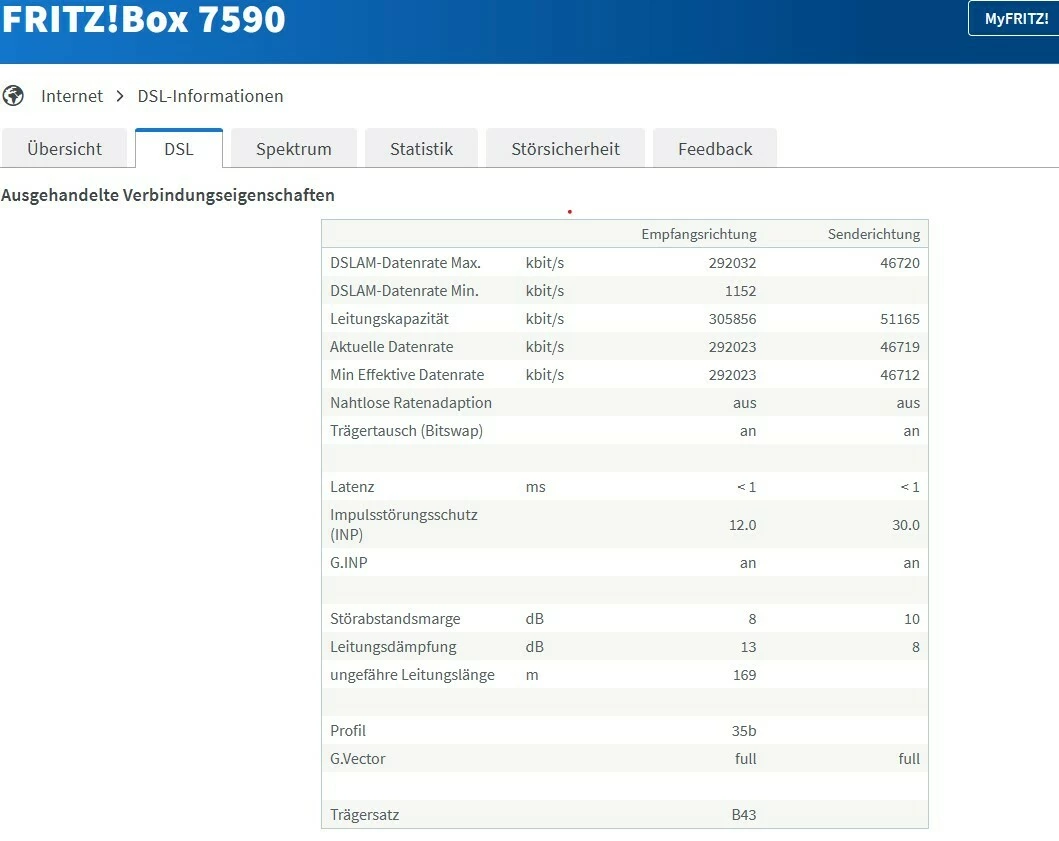Click the FRITZ!Box 7590 title
1059x841 pixels.
(x=143, y=19)
